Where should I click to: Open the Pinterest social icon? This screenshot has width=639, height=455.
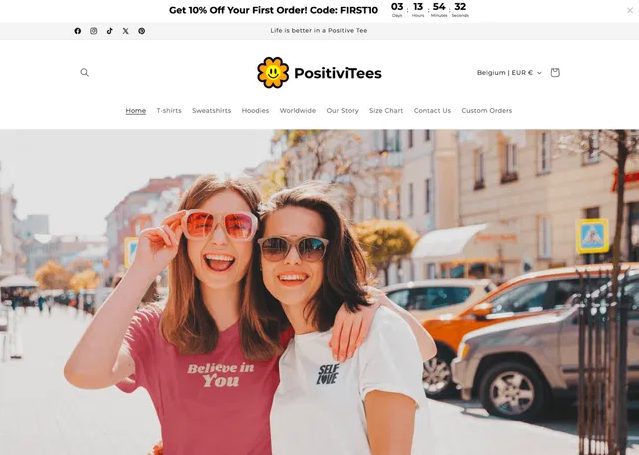(x=141, y=31)
